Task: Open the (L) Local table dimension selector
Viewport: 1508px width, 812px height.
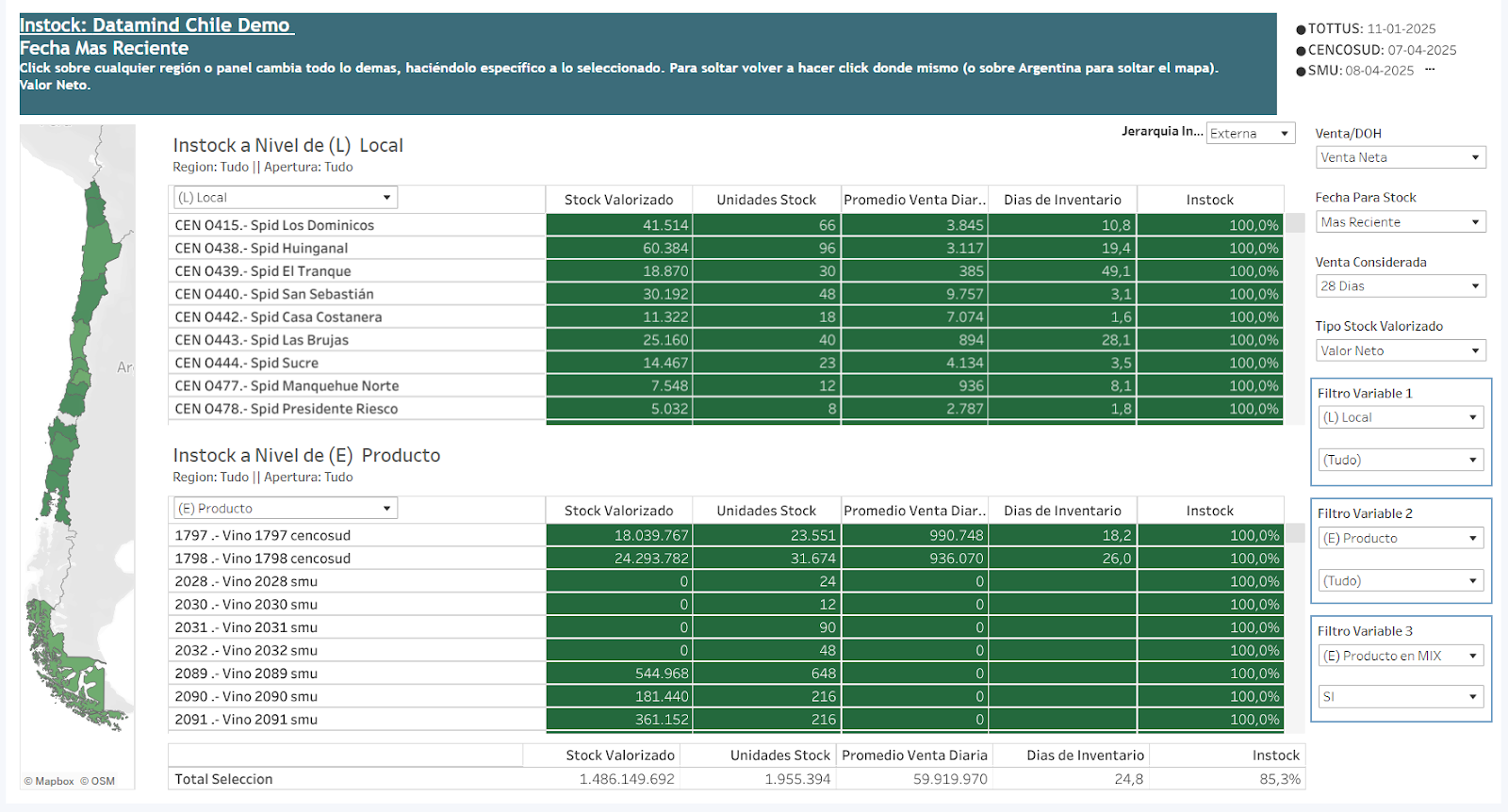Action: [386, 198]
